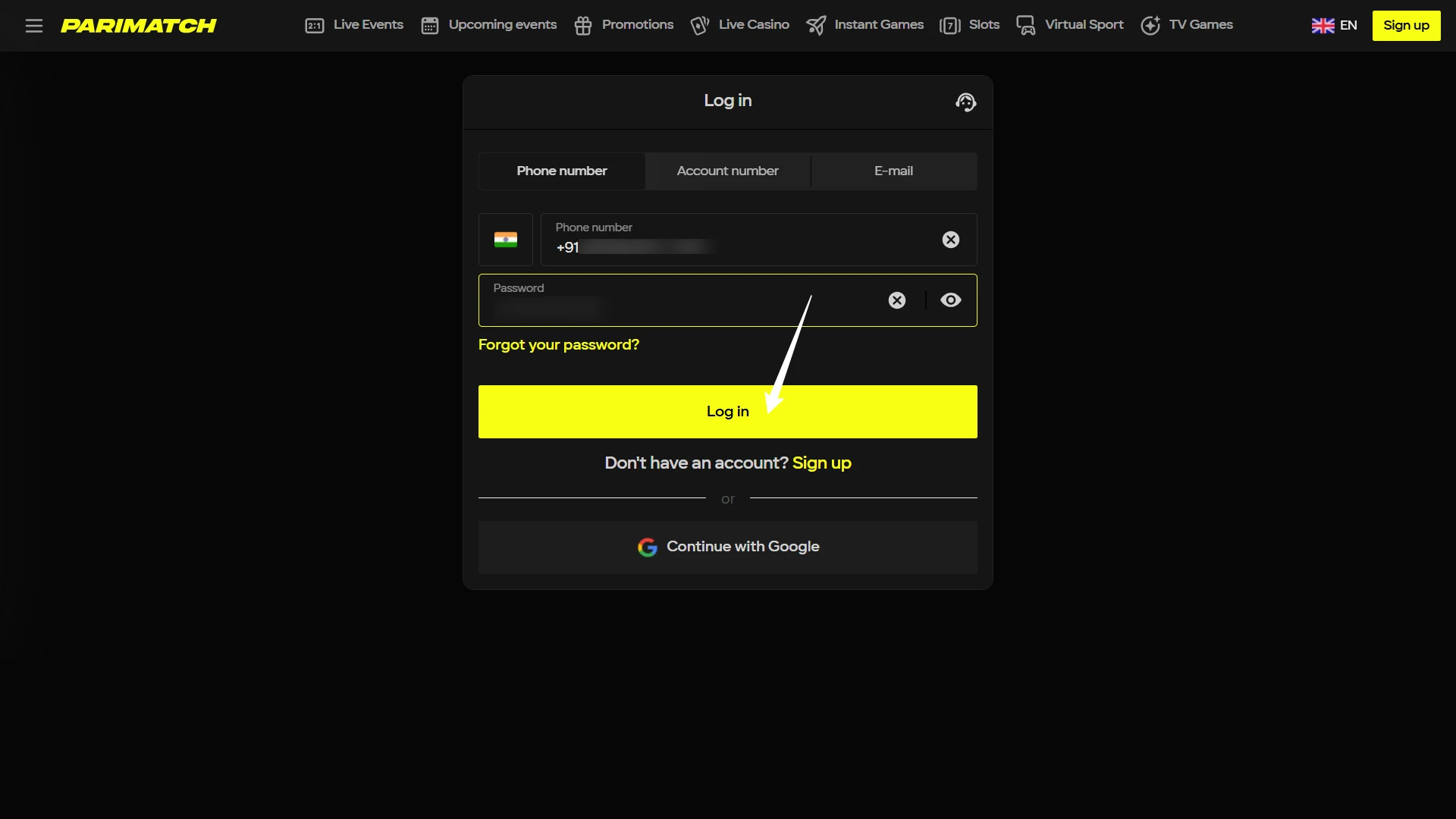
Task: Open the country flag selector for phone code
Action: pos(505,240)
